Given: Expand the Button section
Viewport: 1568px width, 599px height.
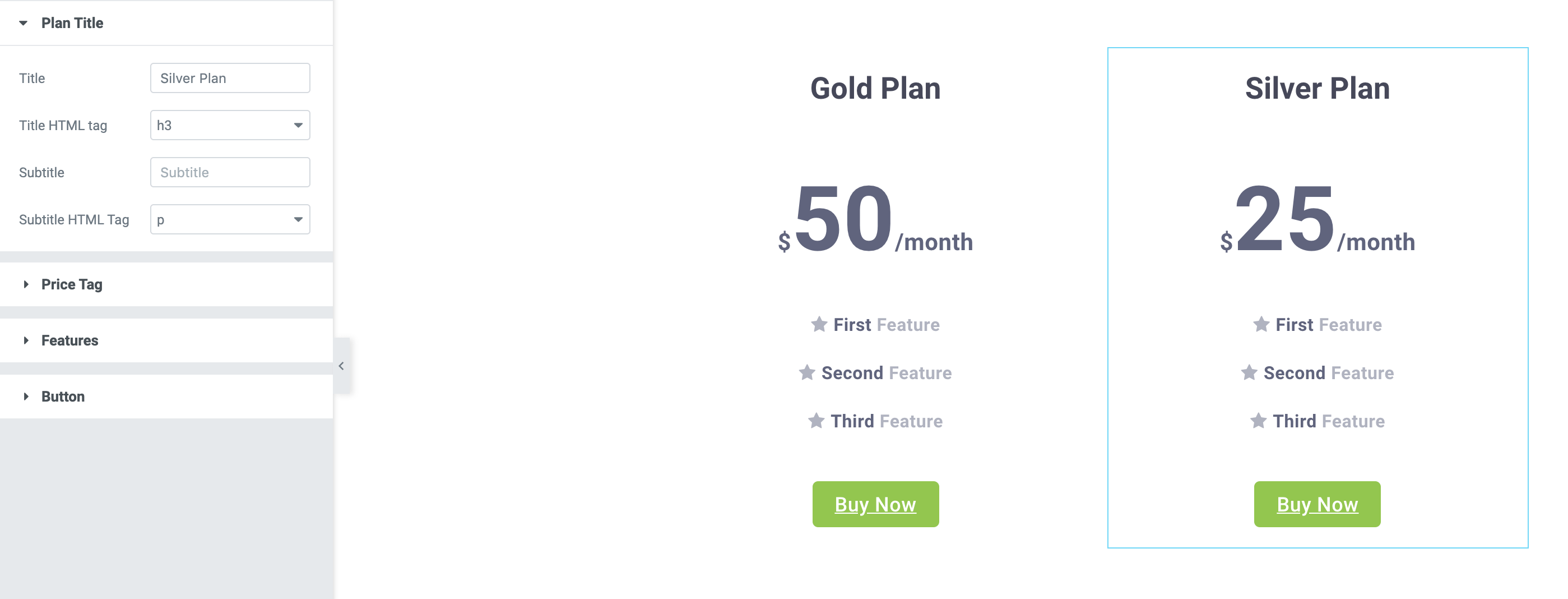Looking at the screenshot, I should click(63, 397).
